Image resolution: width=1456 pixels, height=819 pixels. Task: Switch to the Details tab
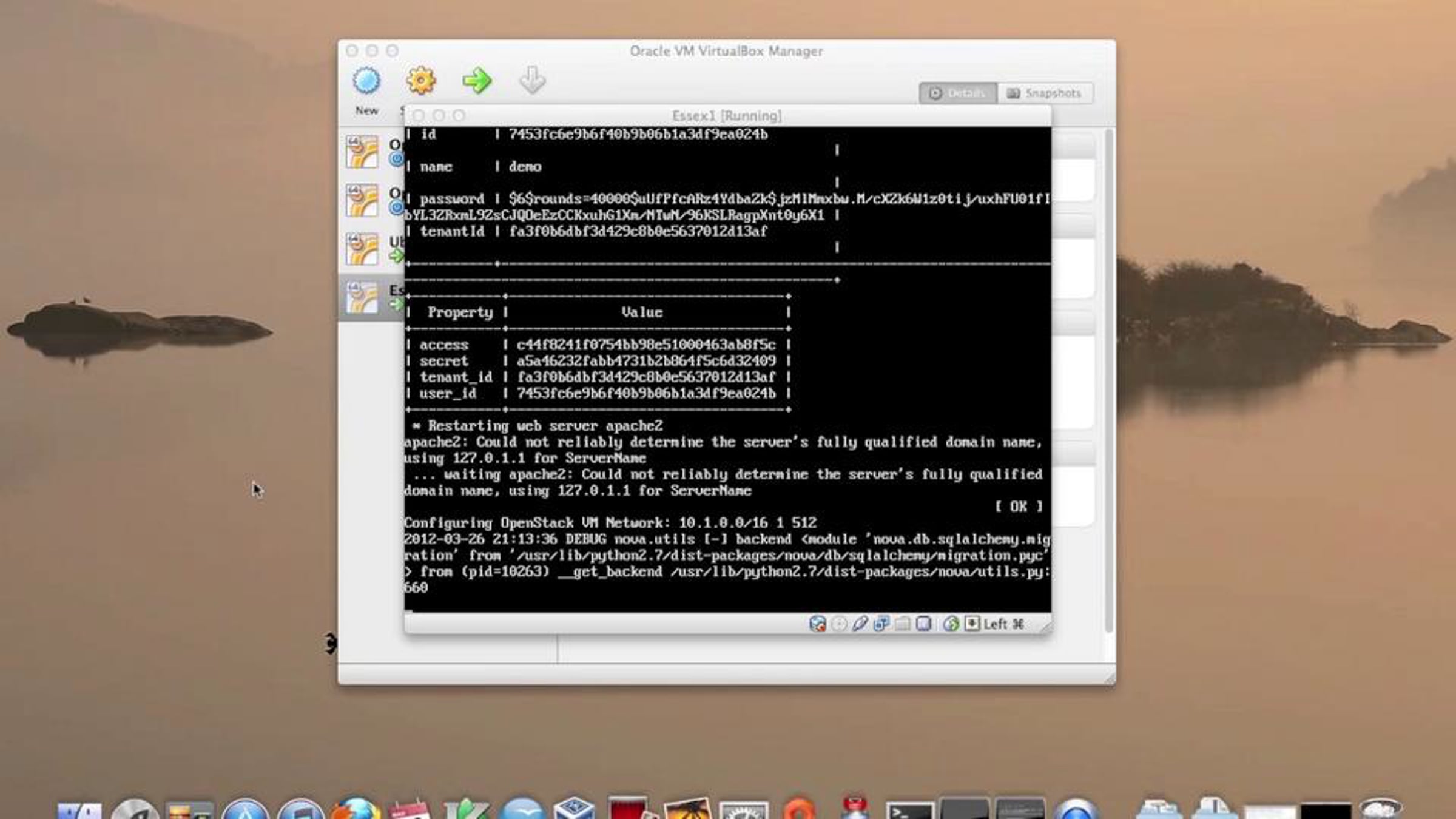tap(958, 93)
